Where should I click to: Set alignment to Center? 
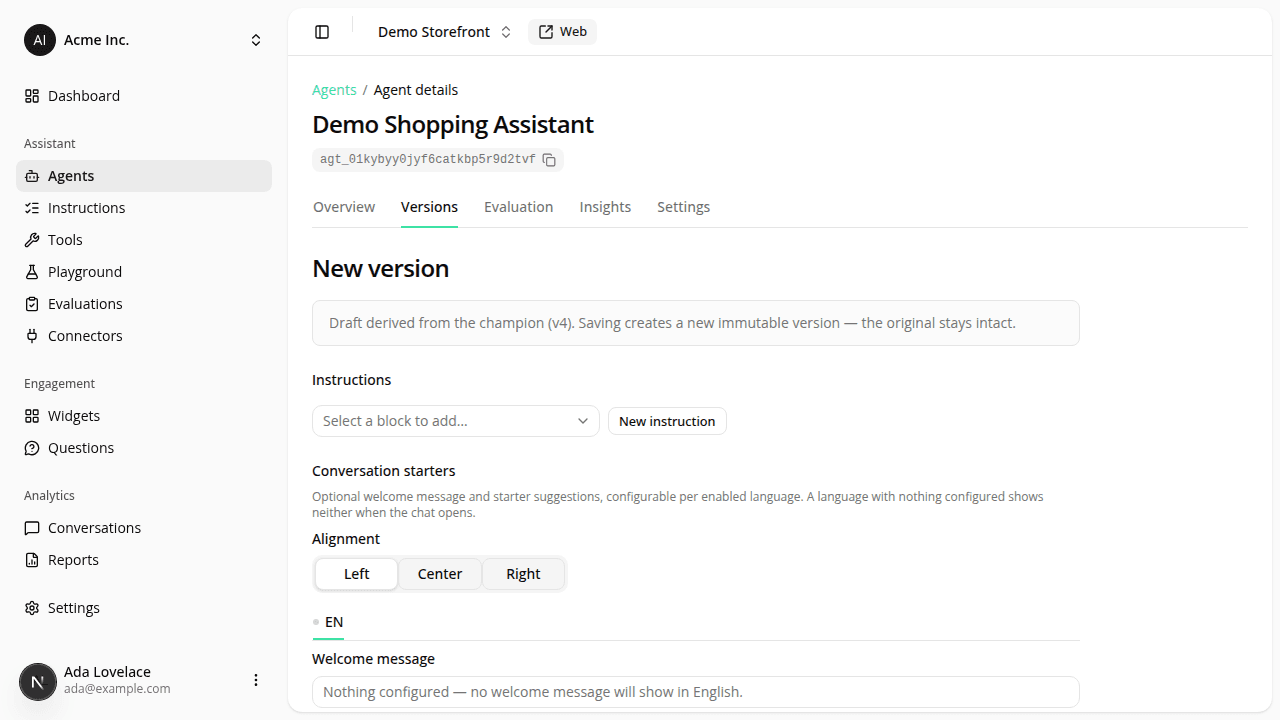point(440,574)
